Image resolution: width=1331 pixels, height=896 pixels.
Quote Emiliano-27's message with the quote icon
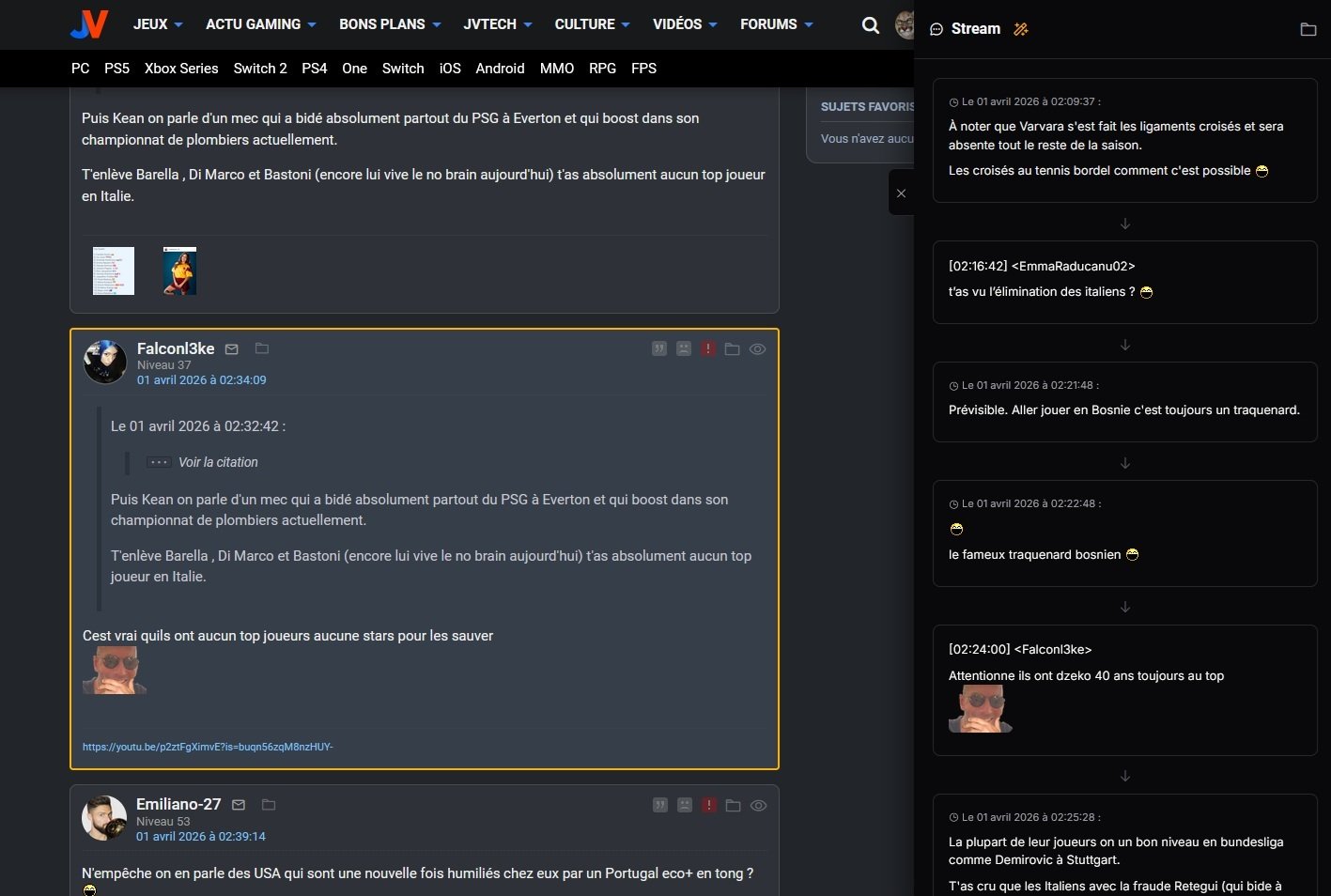(x=660, y=805)
